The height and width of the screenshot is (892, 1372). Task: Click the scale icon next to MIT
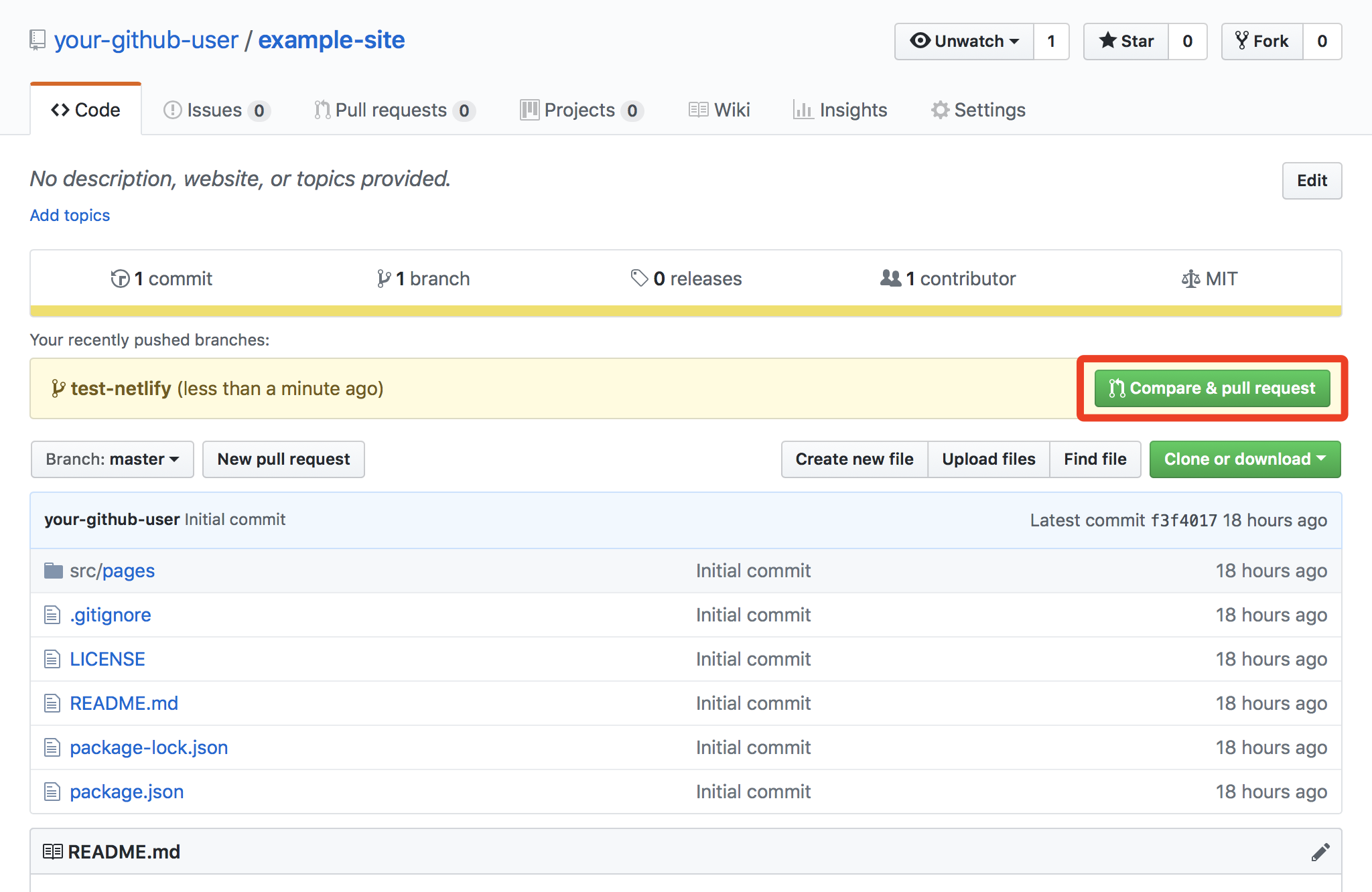pyautogui.click(x=1190, y=278)
